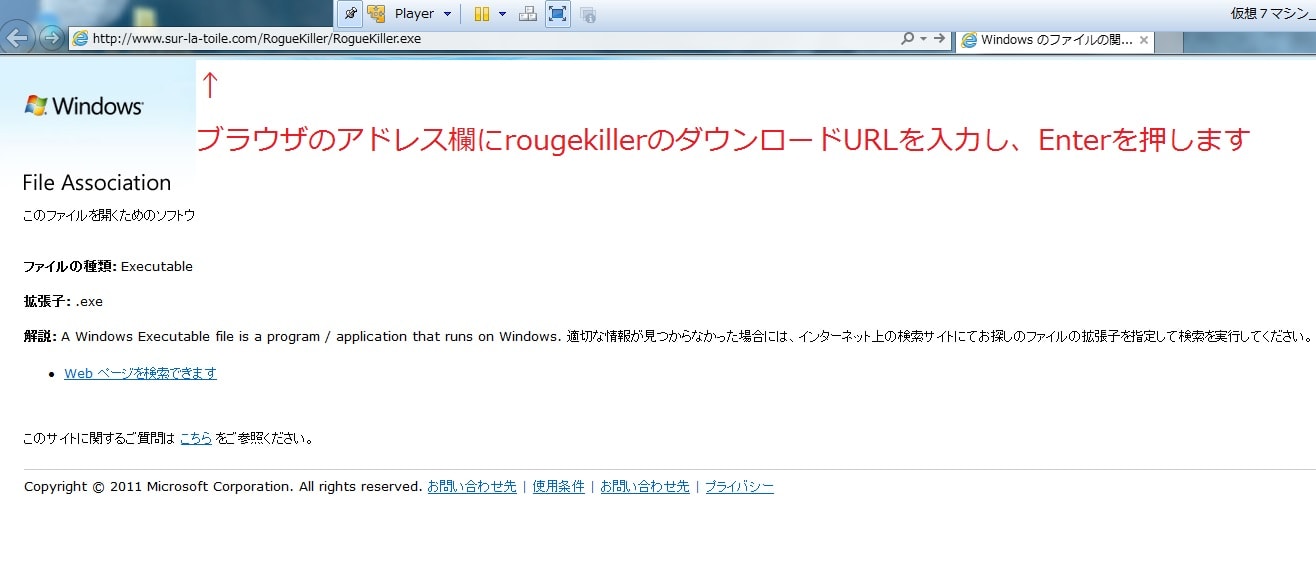Click the VMware Player logo icon
This screenshot has height=572, width=1316.
coord(376,14)
